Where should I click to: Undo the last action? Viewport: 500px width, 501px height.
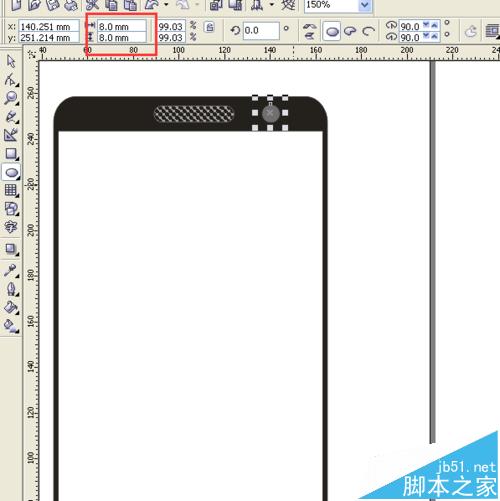click(152, 5)
